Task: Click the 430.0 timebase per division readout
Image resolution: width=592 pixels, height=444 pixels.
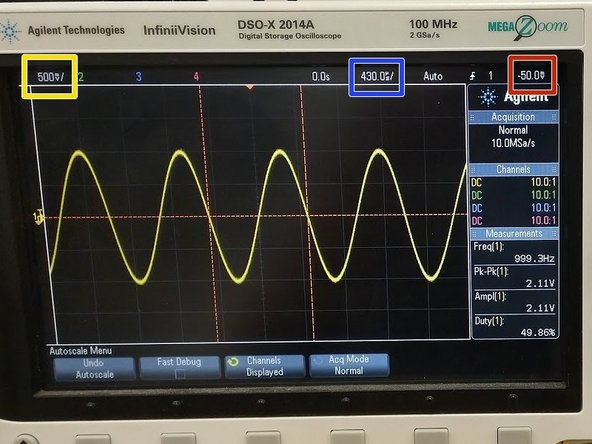Action: click(377, 76)
